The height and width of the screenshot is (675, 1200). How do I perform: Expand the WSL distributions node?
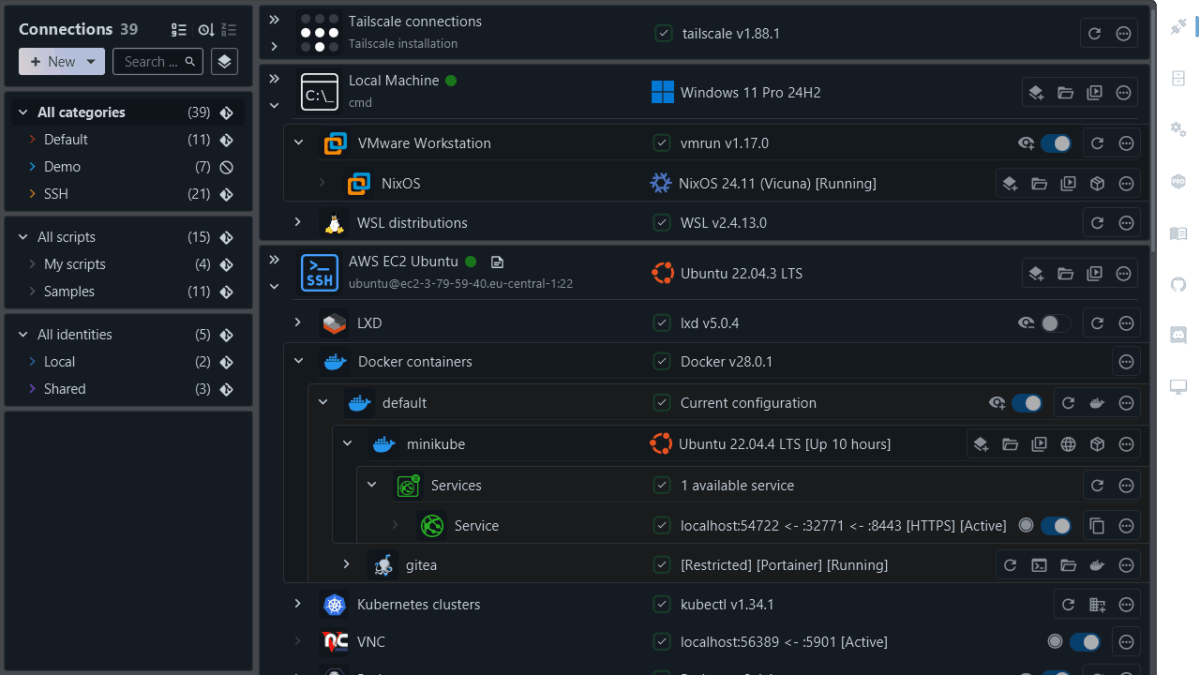click(298, 222)
